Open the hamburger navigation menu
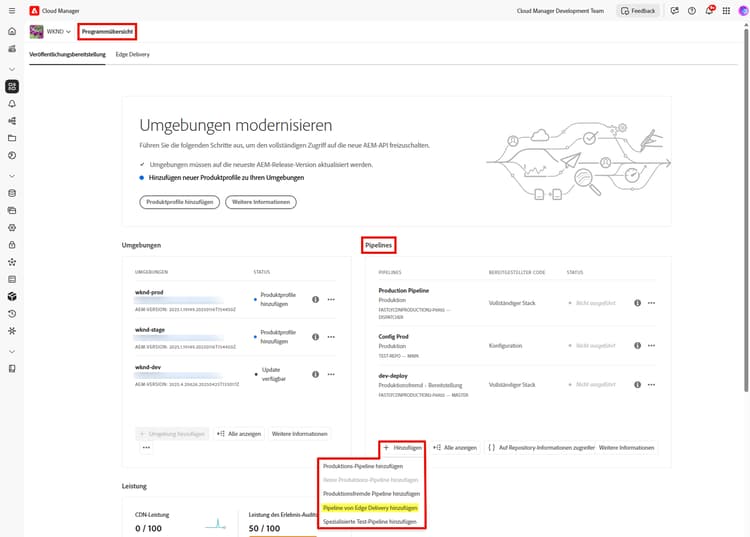 pos(12,11)
